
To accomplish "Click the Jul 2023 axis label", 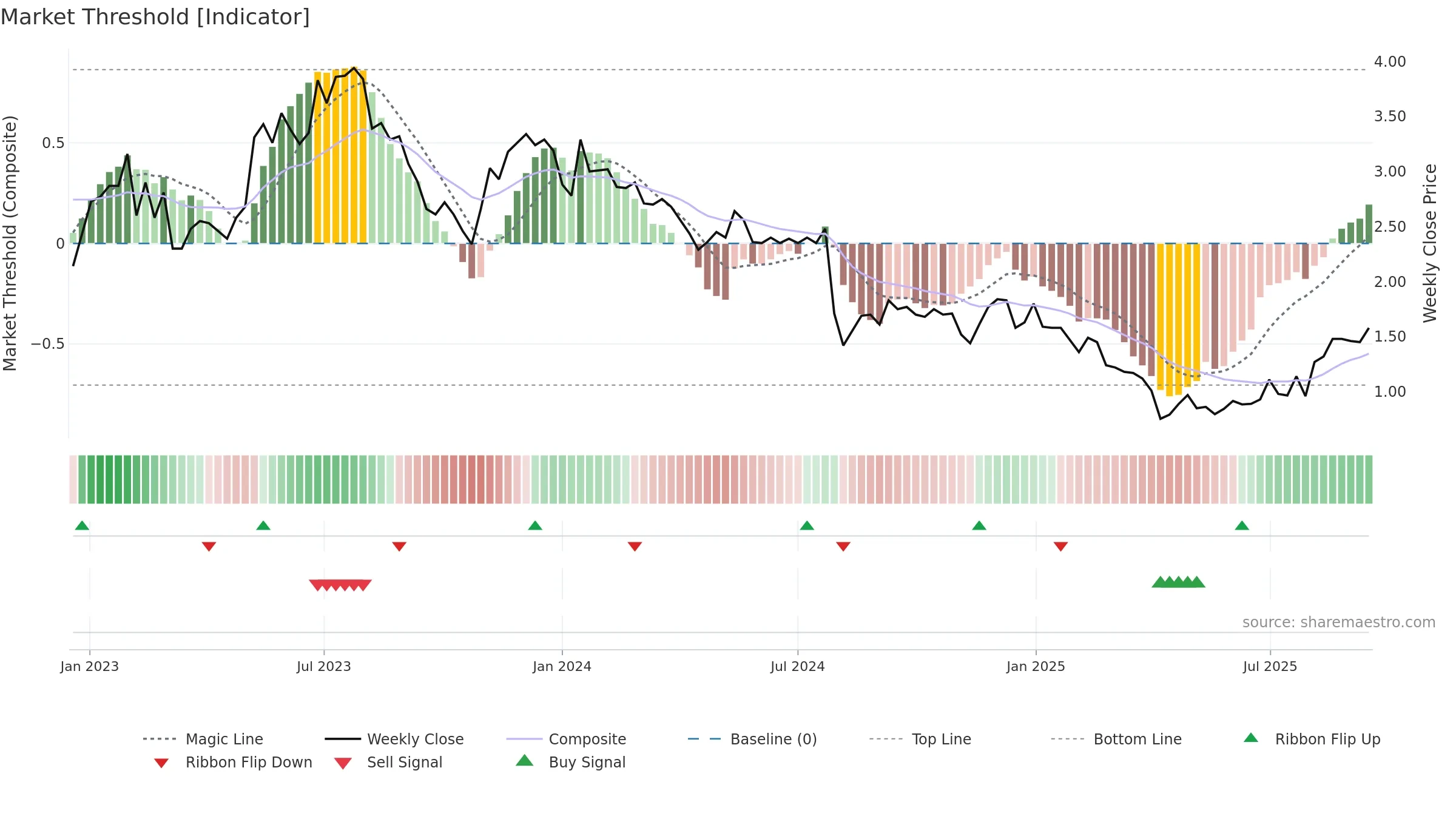I will point(324,666).
